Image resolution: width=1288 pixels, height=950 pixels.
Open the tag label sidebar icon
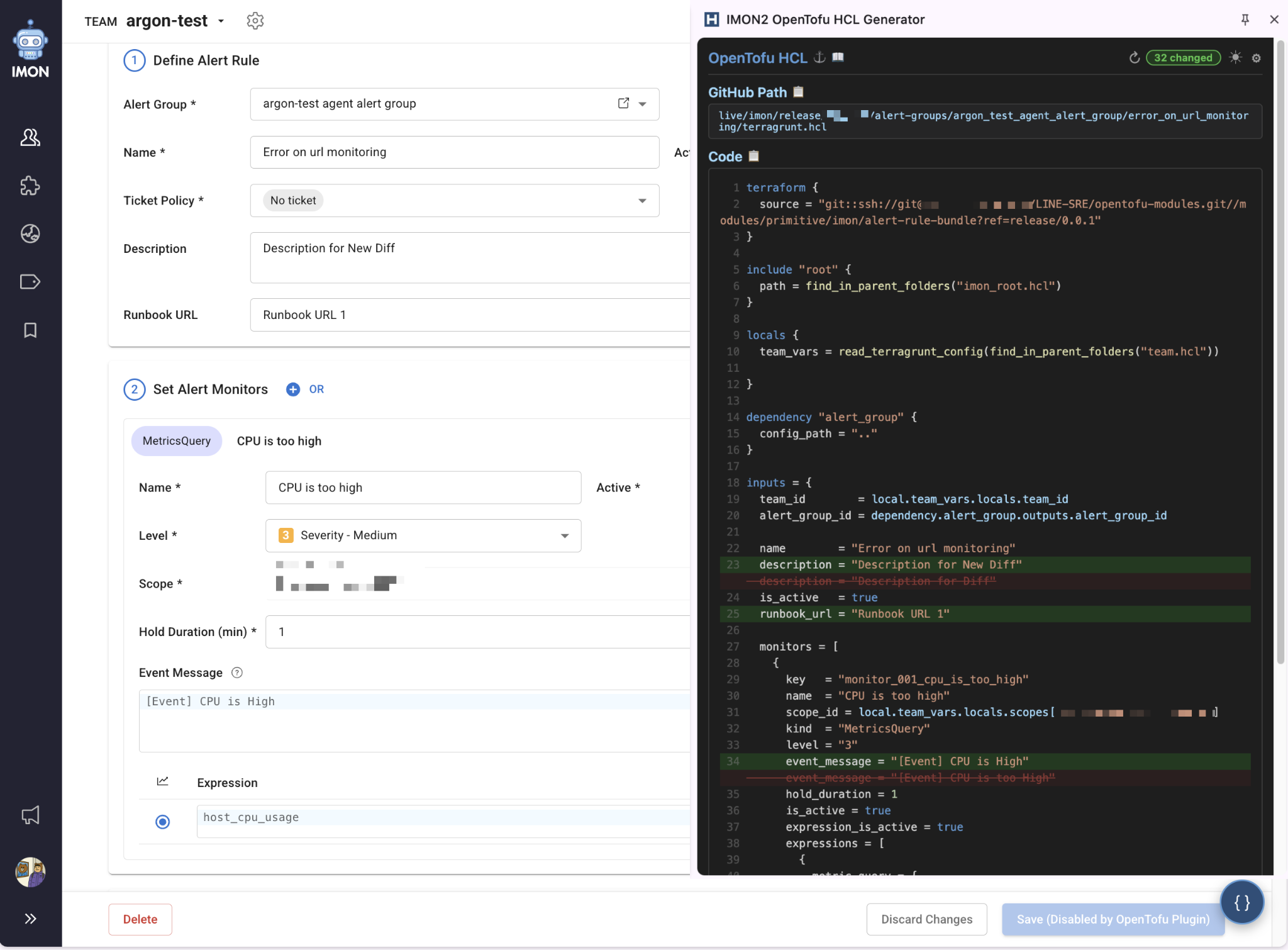(x=30, y=282)
